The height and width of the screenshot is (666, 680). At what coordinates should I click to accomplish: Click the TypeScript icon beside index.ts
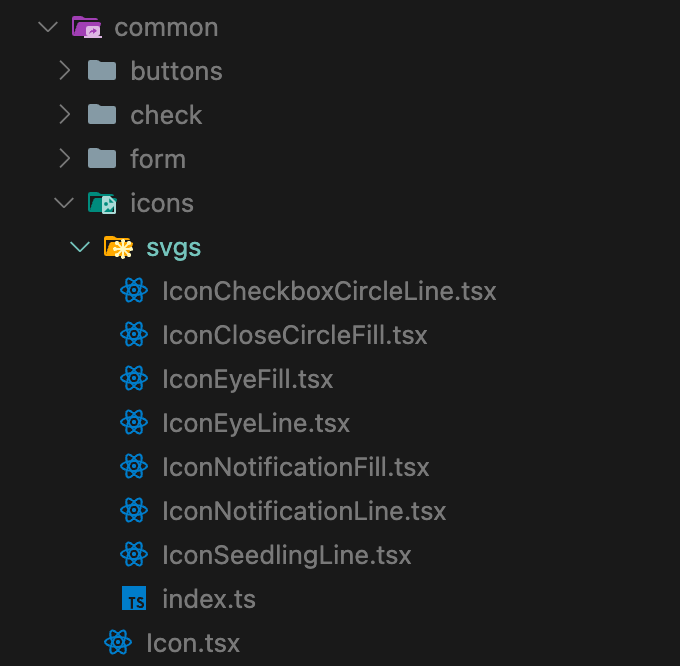pos(134,599)
